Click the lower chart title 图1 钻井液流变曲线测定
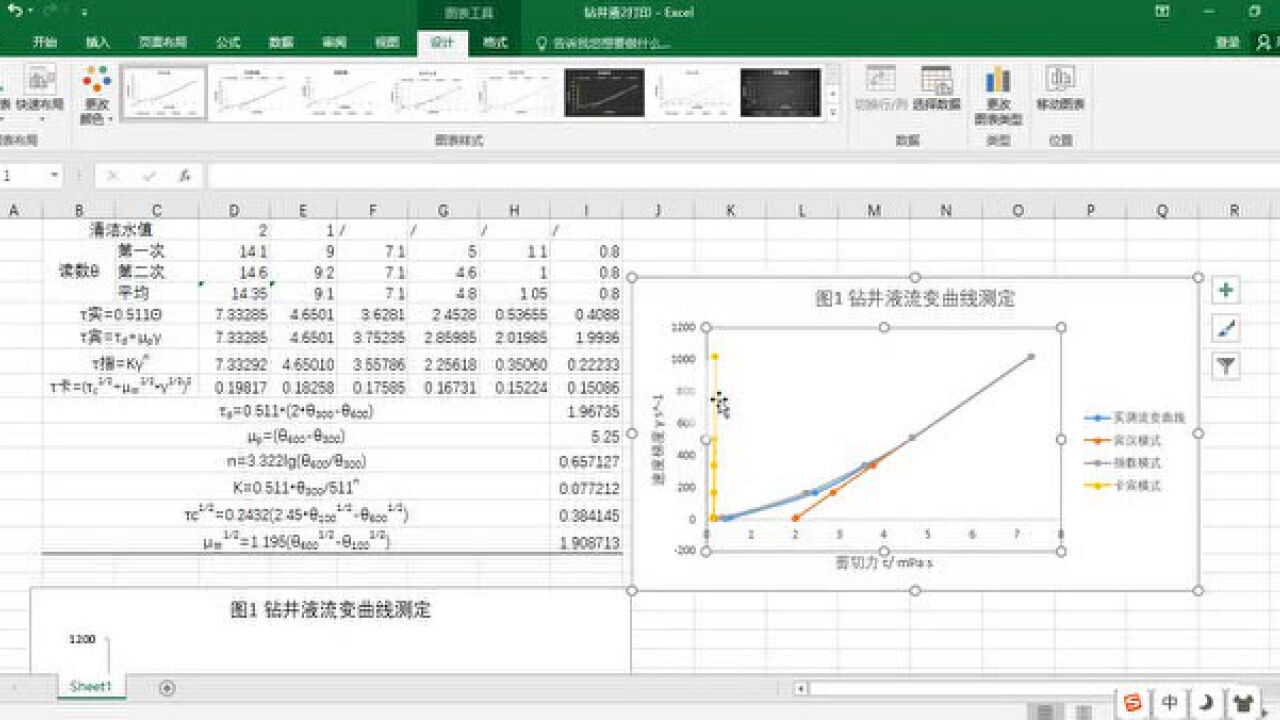This screenshot has width=1280, height=720. click(x=330, y=609)
